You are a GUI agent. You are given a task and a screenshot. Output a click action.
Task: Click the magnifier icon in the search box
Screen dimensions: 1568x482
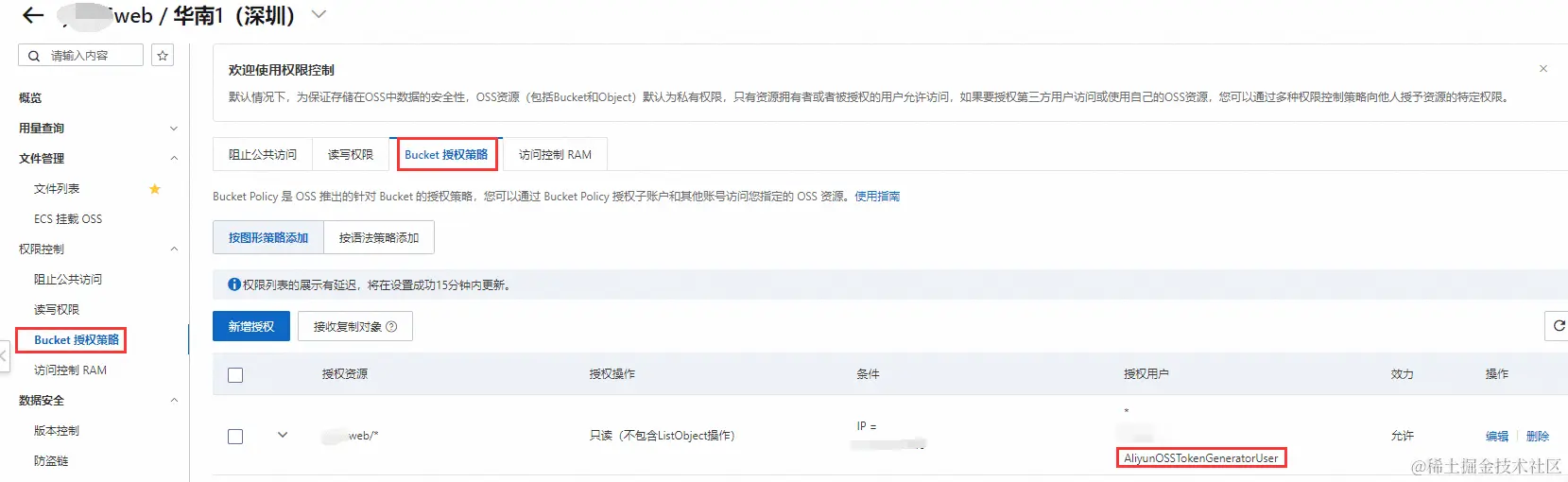pyautogui.click(x=34, y=56)
